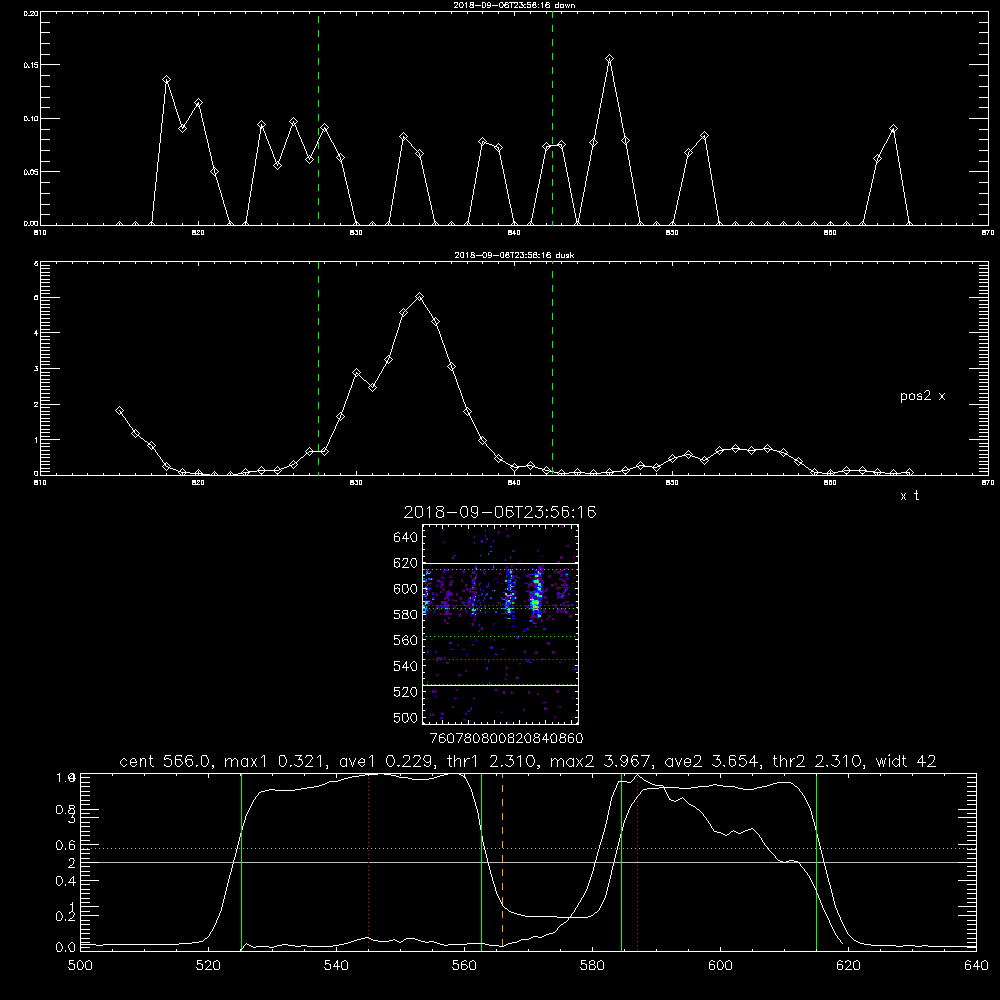Select the 'pos2 x' label in dusk plot

pyautogui.click(x=922, y=396)
